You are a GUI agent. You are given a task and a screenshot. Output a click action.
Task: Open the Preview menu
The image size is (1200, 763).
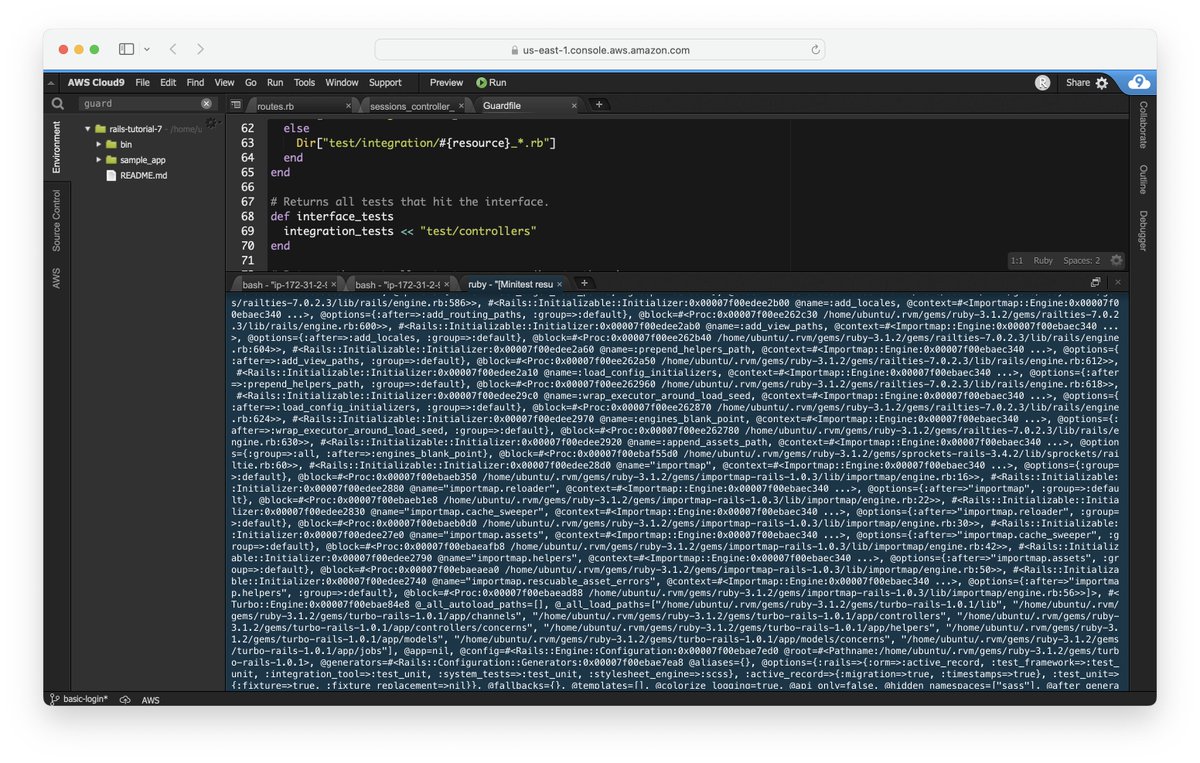(446, 83)
